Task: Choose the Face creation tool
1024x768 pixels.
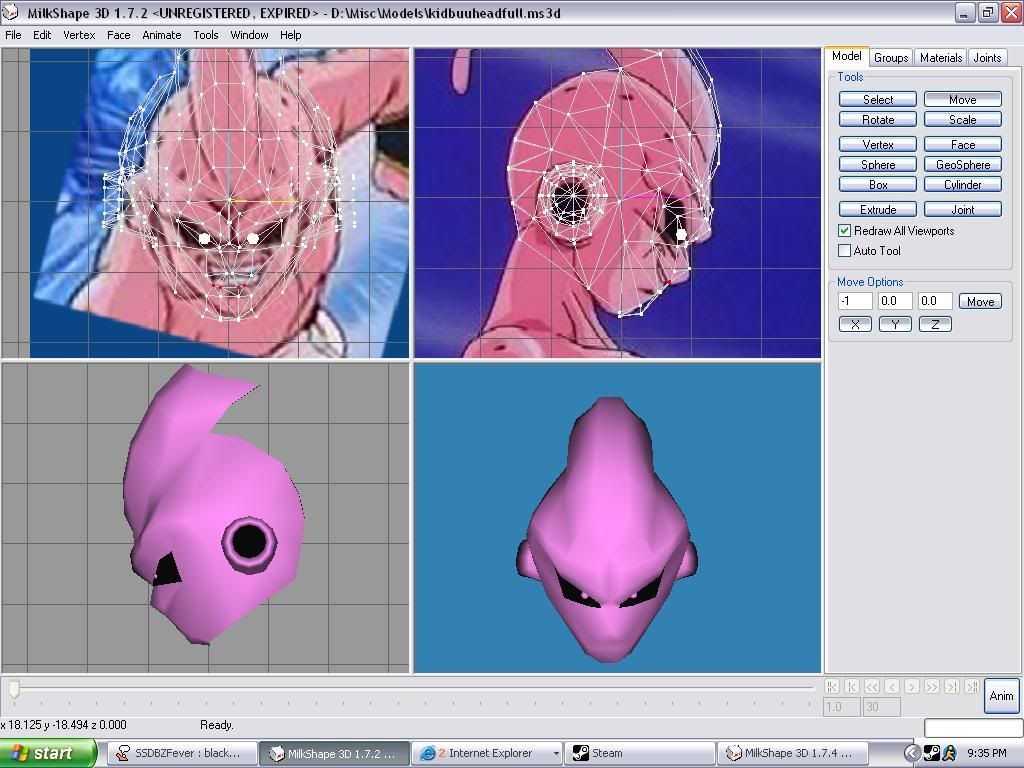Action: click(963, 144)
